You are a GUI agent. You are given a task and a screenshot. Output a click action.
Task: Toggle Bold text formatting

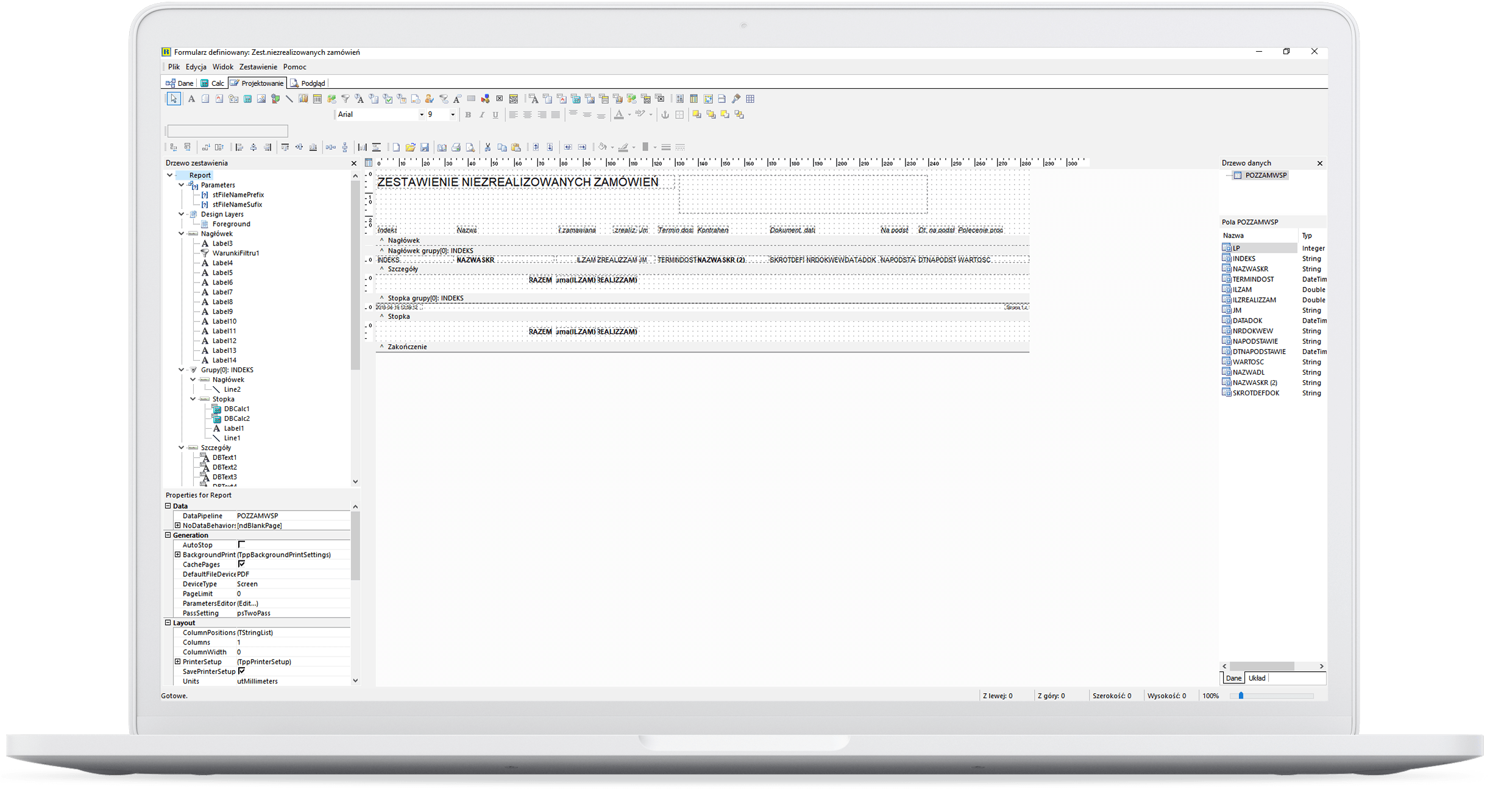[x=468, y=115]
